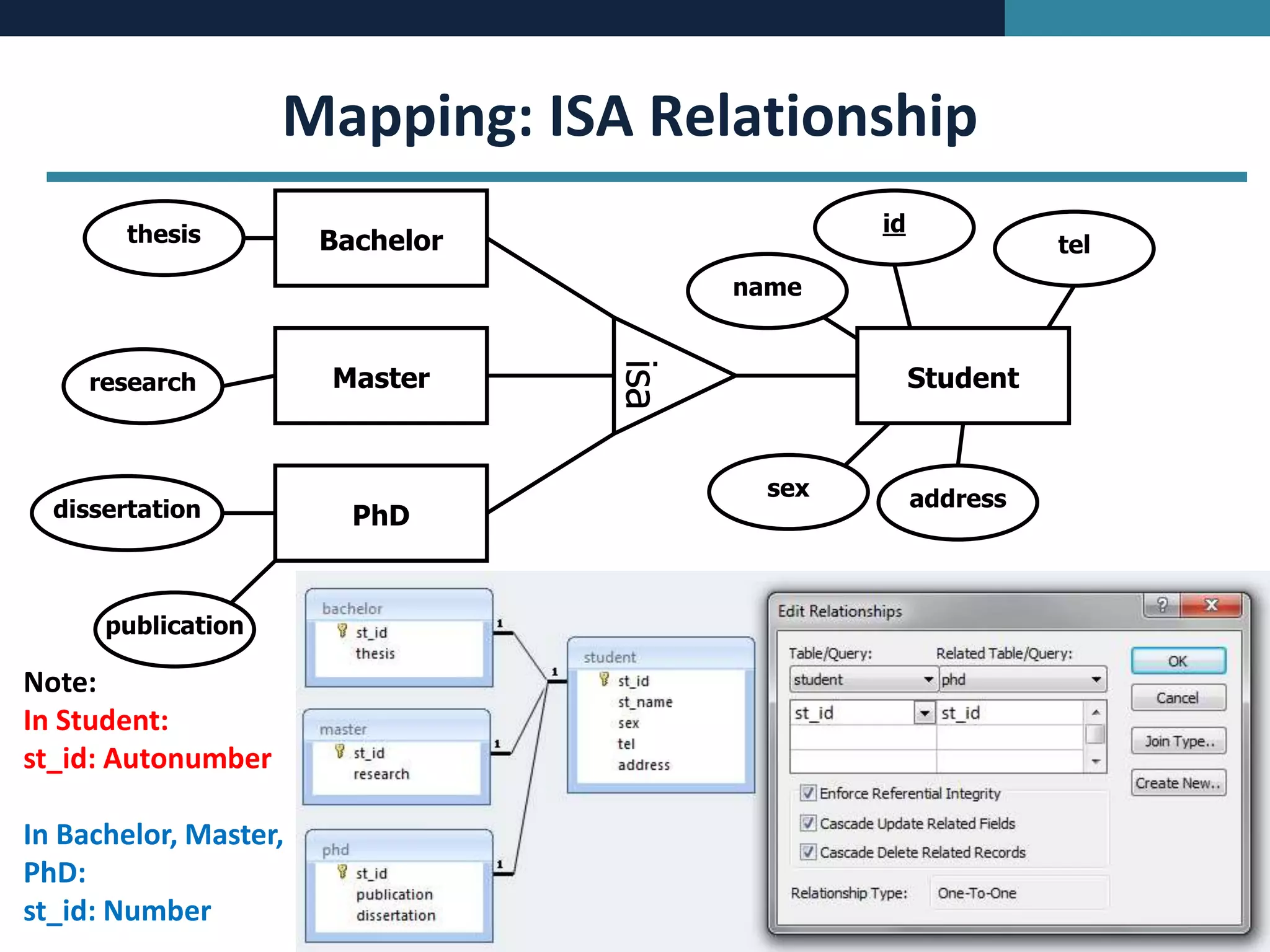Viewport: 1270px width, 952px height.
Task: Click the field grid scrollbar down arrow
Action: [1096, 762]
